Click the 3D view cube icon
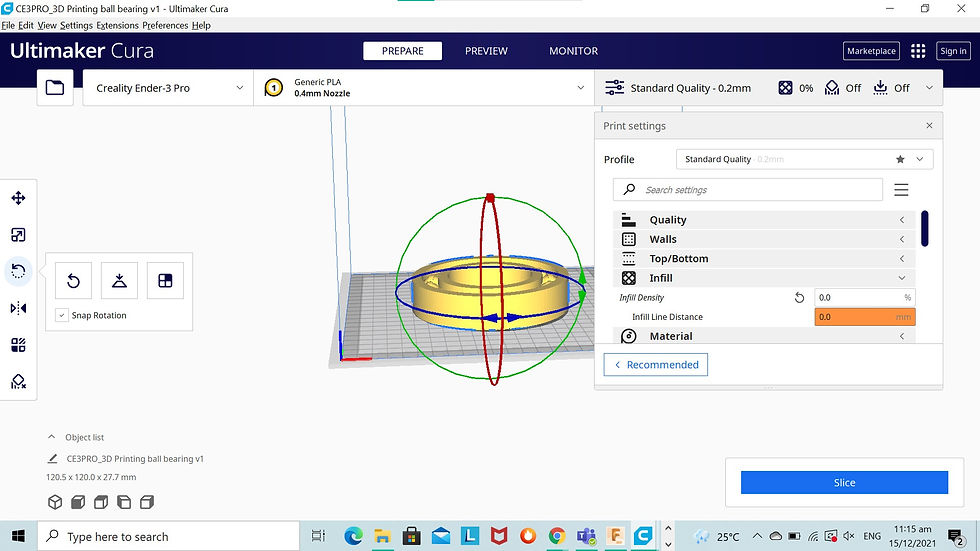980x551 pixels. 55,502
